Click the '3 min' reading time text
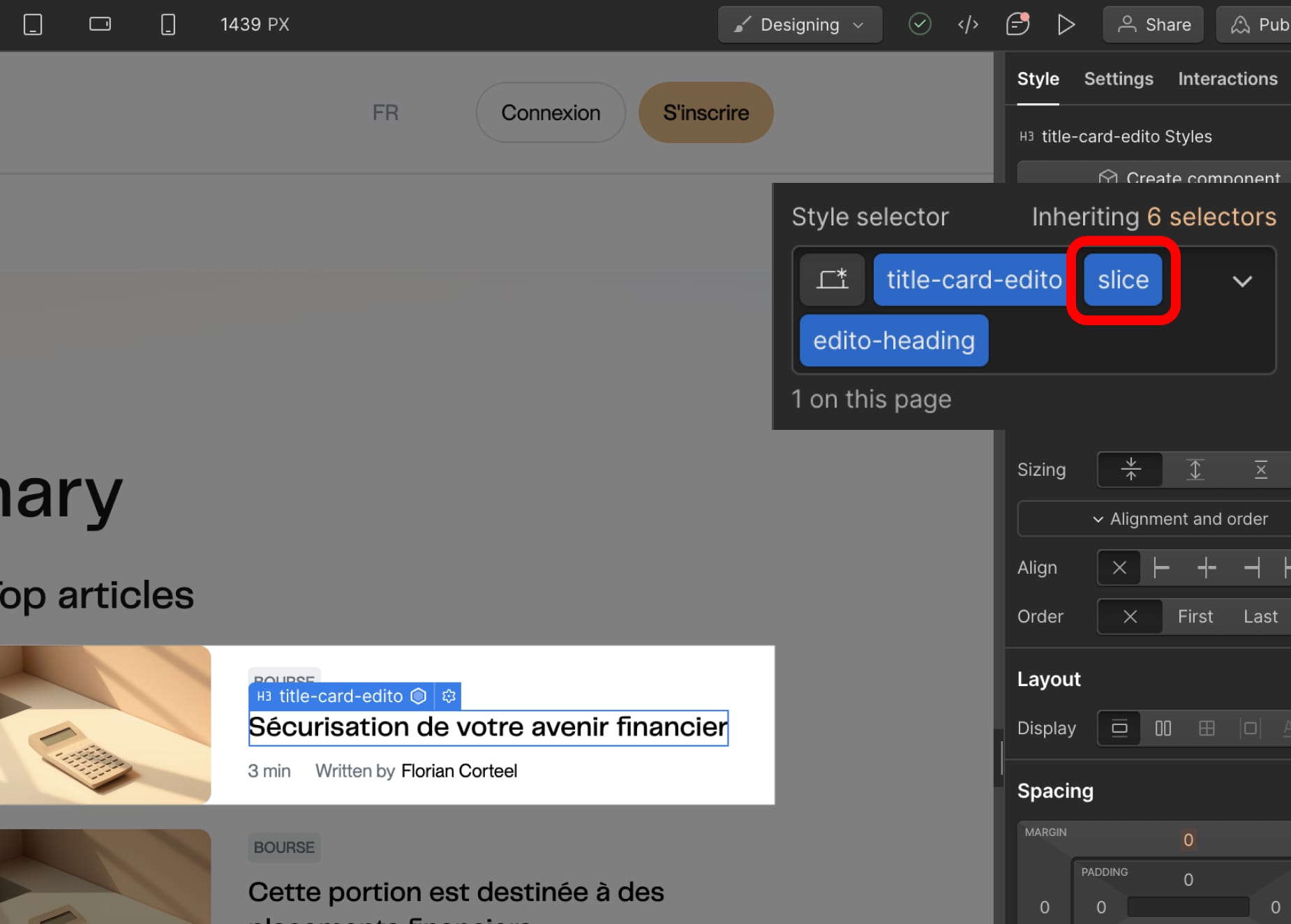This screenshot has height=924, width=1291. point(269,771)
